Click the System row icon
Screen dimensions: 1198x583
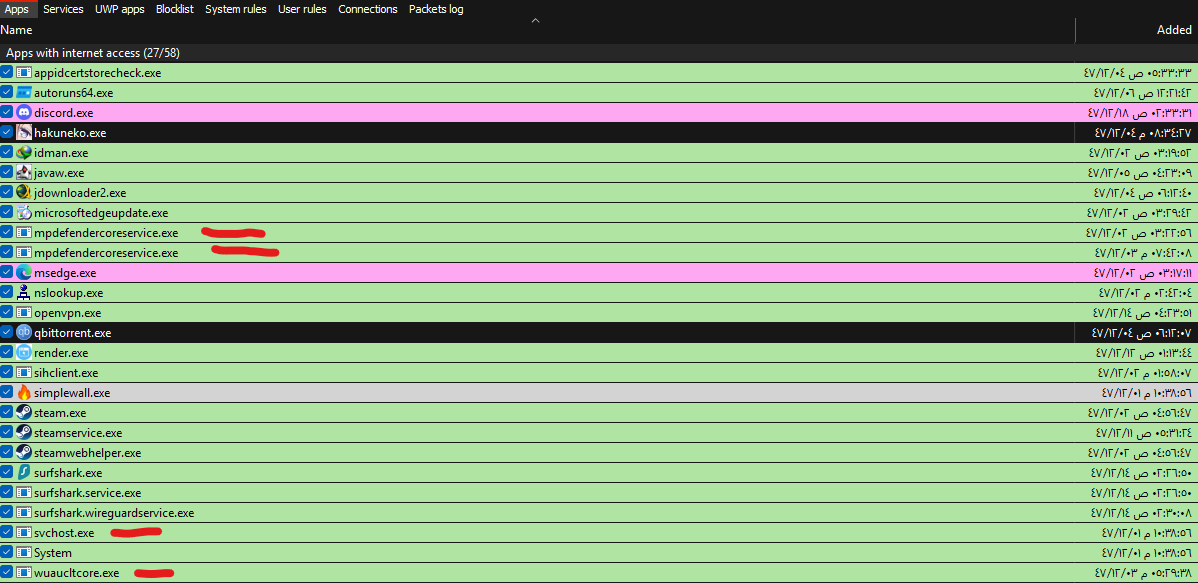(24, 552)
